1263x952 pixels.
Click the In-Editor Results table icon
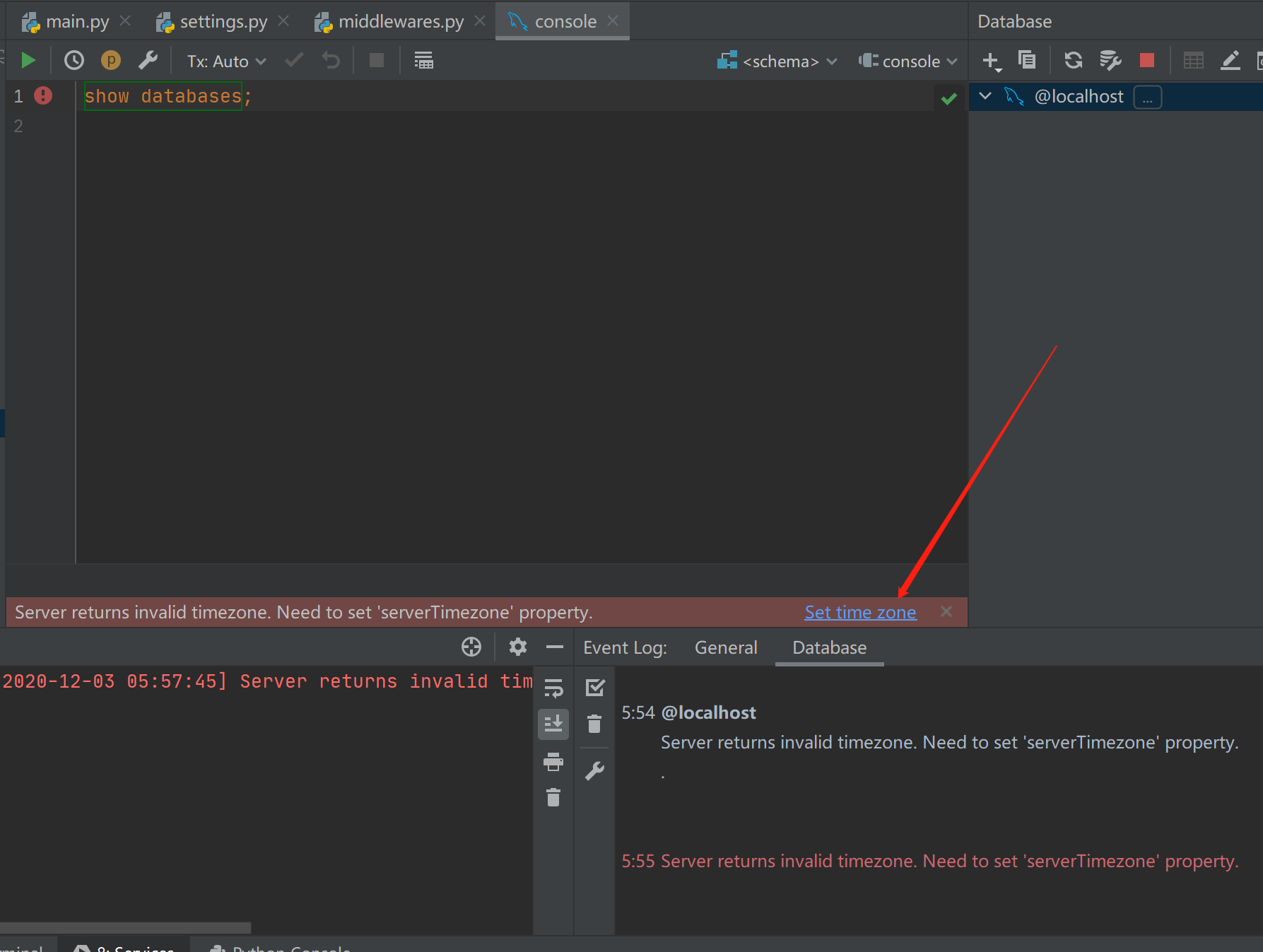click(423, 61)
